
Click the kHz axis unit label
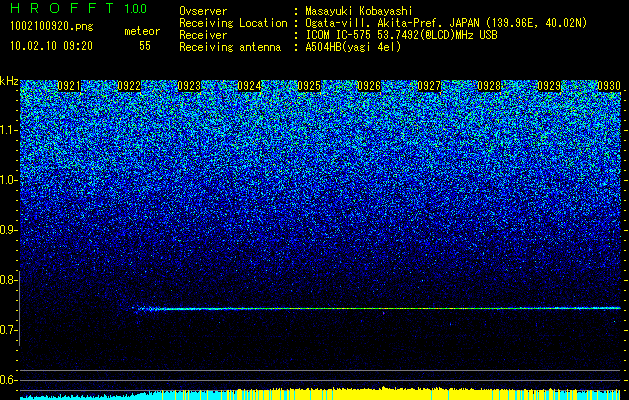[x=9, y=81]
